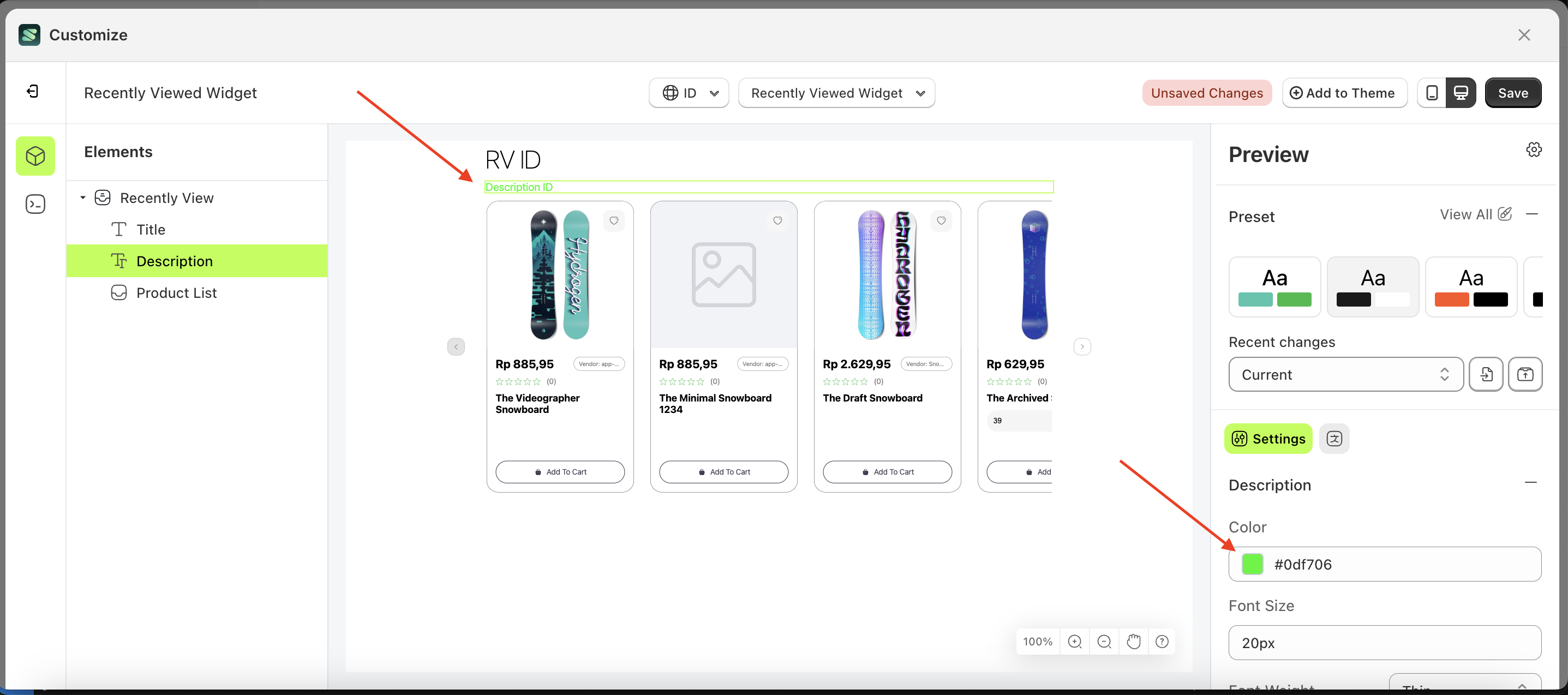
Task: Activate the pan hand tool icon
Action: coord(1133,641)
